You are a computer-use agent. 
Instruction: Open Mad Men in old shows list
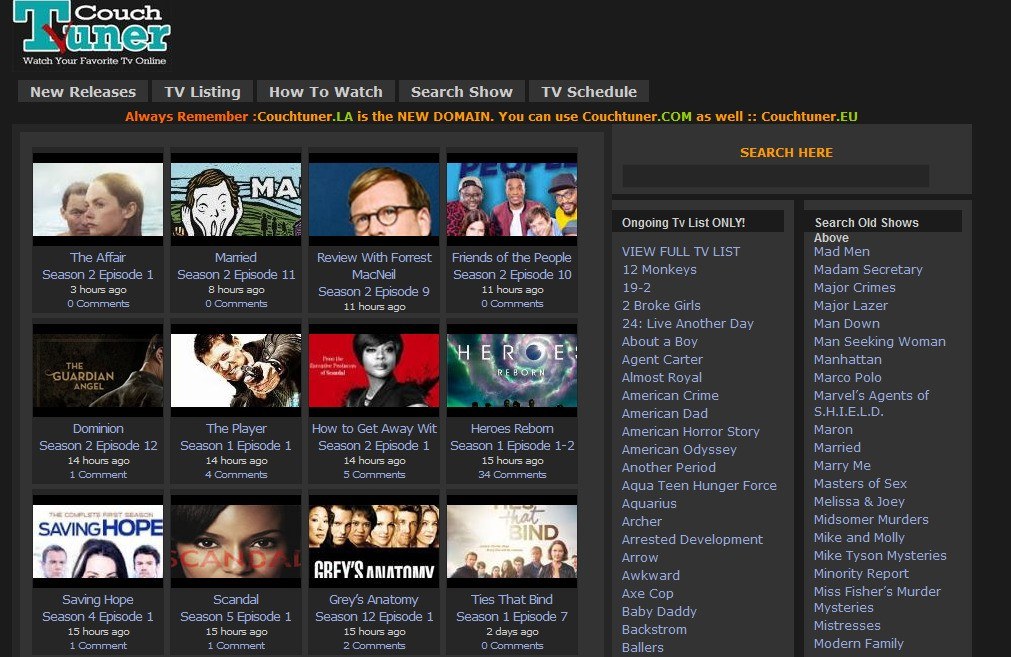pyautogui.click(x=841, y=251)
